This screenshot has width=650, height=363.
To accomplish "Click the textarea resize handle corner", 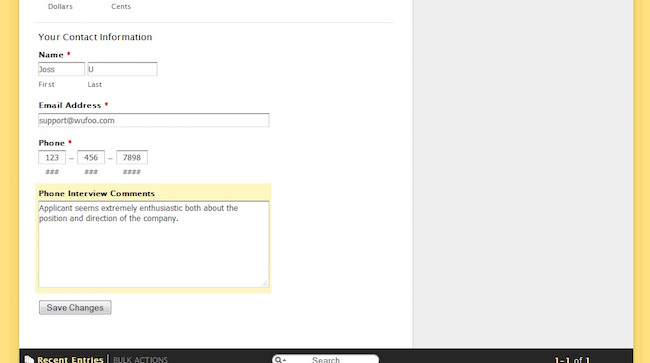I will point(264,283).
